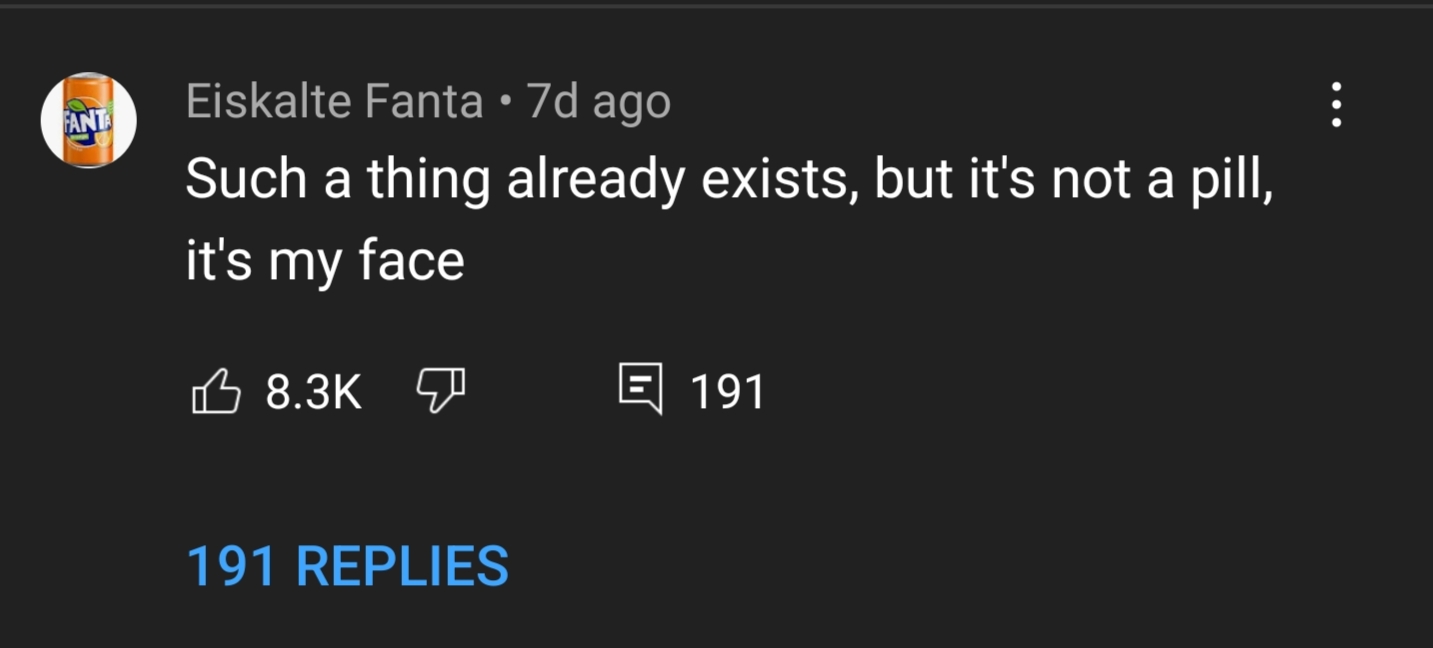Toggle a dislike on Eiskalte Fanta's comment
The height and width of the screenshot is (648, 1433).
(x=441, y=391)
